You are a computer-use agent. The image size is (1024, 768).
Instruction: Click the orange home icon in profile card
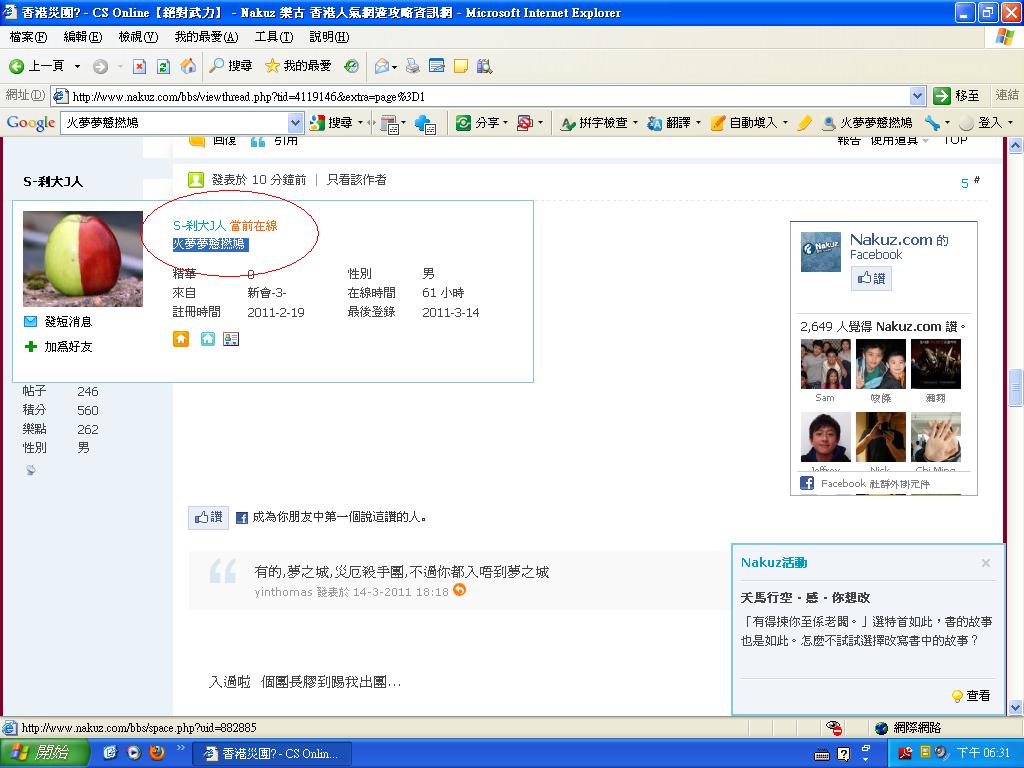click(181, 339)
